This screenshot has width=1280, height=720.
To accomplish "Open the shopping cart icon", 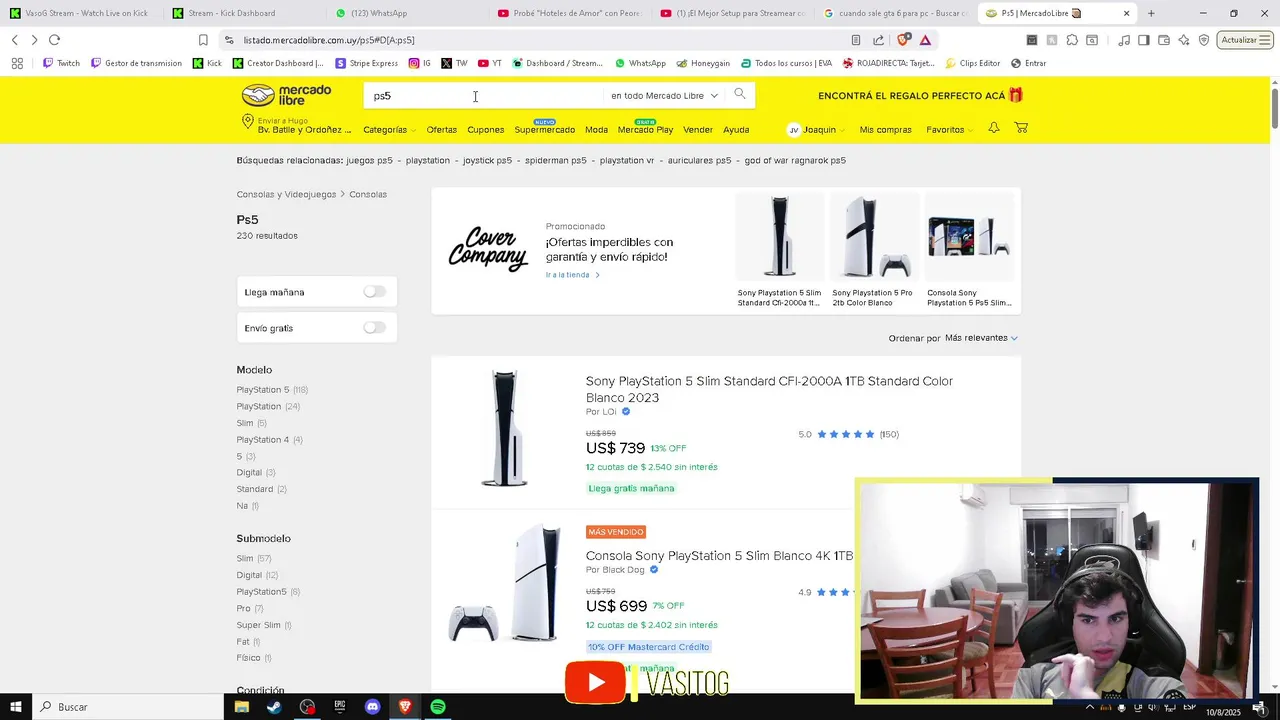I will [x=1021, y=128].
